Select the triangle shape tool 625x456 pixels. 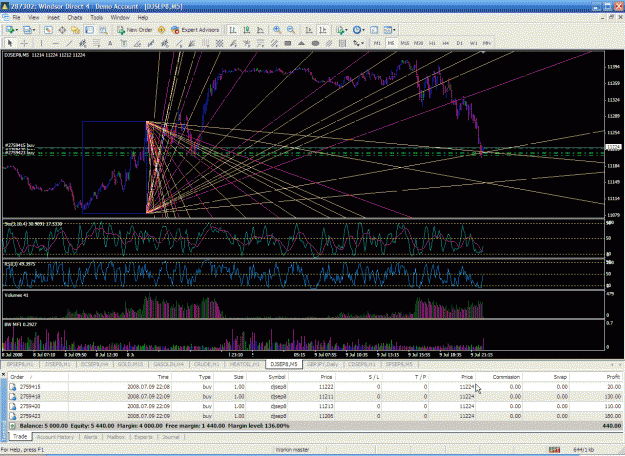tap(301, 43)
